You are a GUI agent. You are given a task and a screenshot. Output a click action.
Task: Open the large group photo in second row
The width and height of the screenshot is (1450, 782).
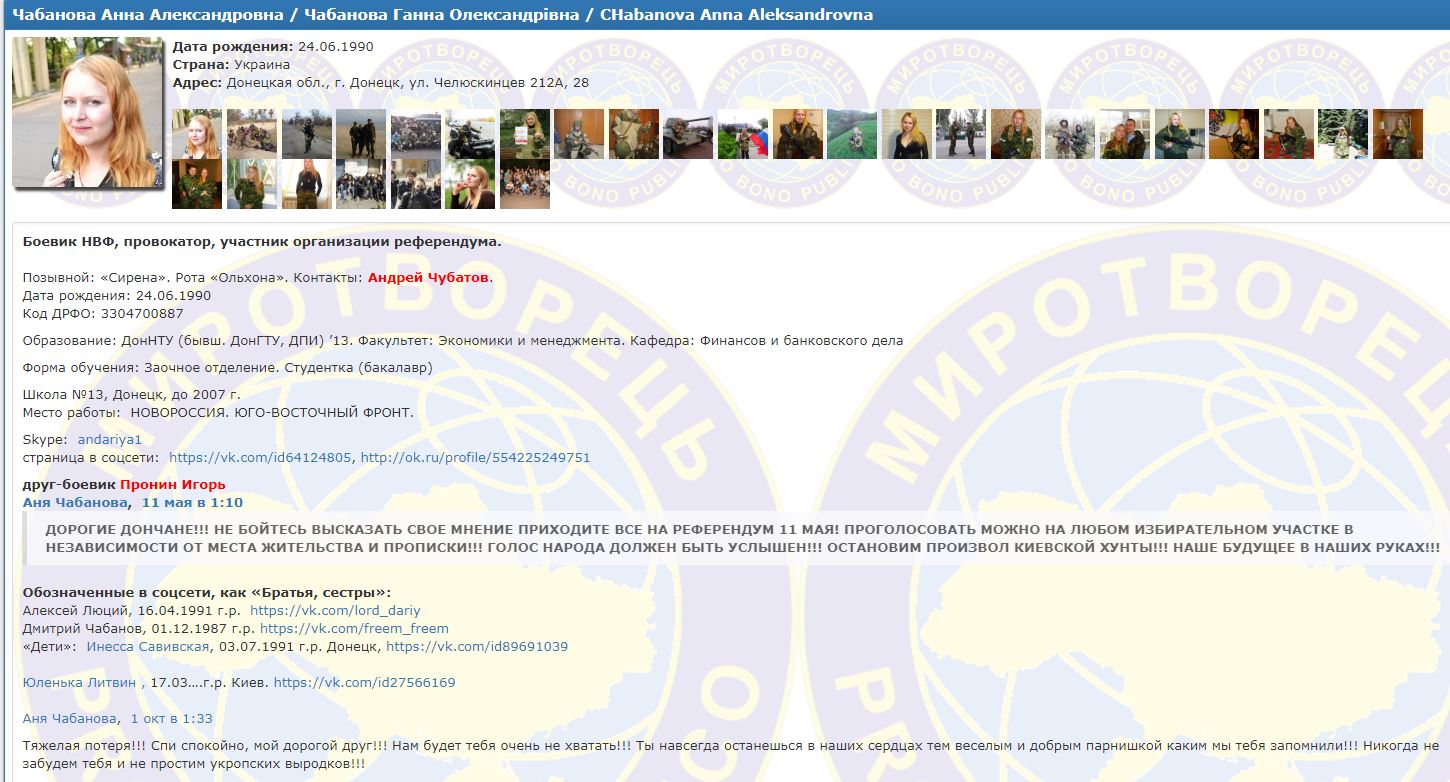tap(524, 184)
